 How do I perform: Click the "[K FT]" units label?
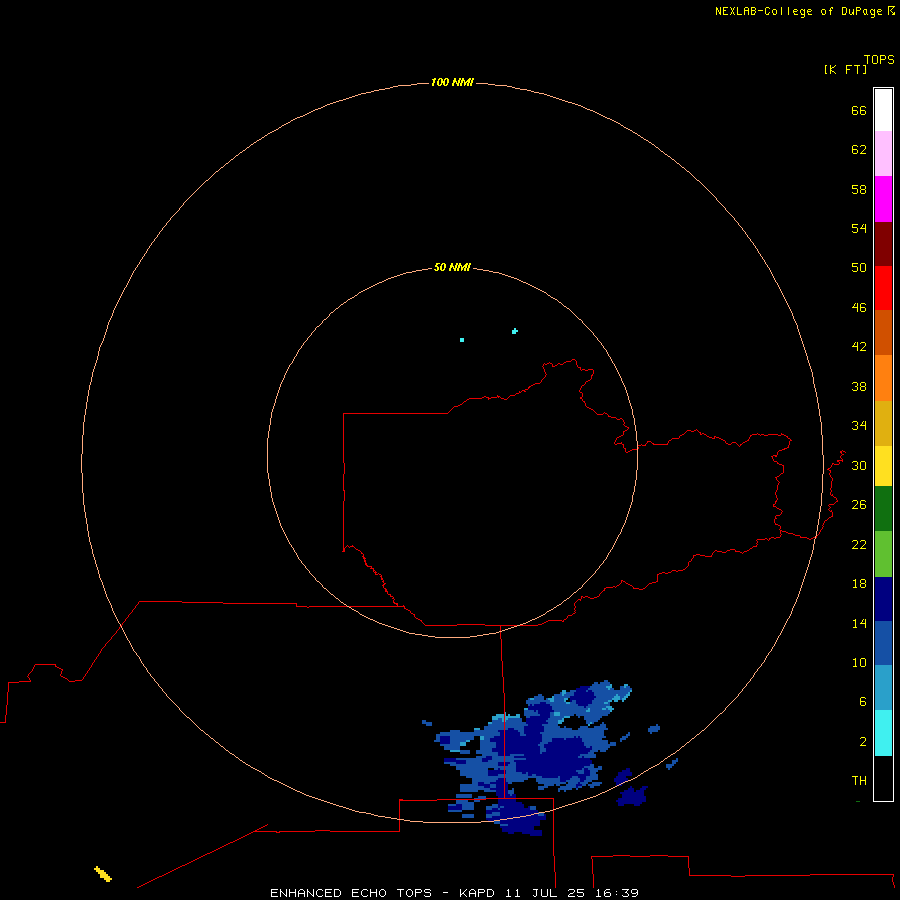point(845,69)
